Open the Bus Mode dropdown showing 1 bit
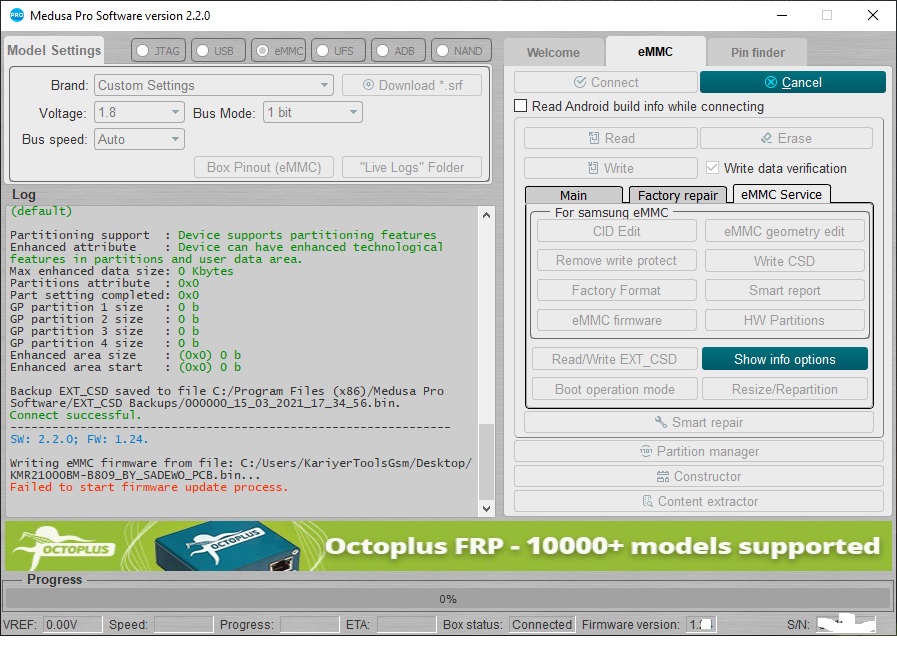 tap(312, 112)
